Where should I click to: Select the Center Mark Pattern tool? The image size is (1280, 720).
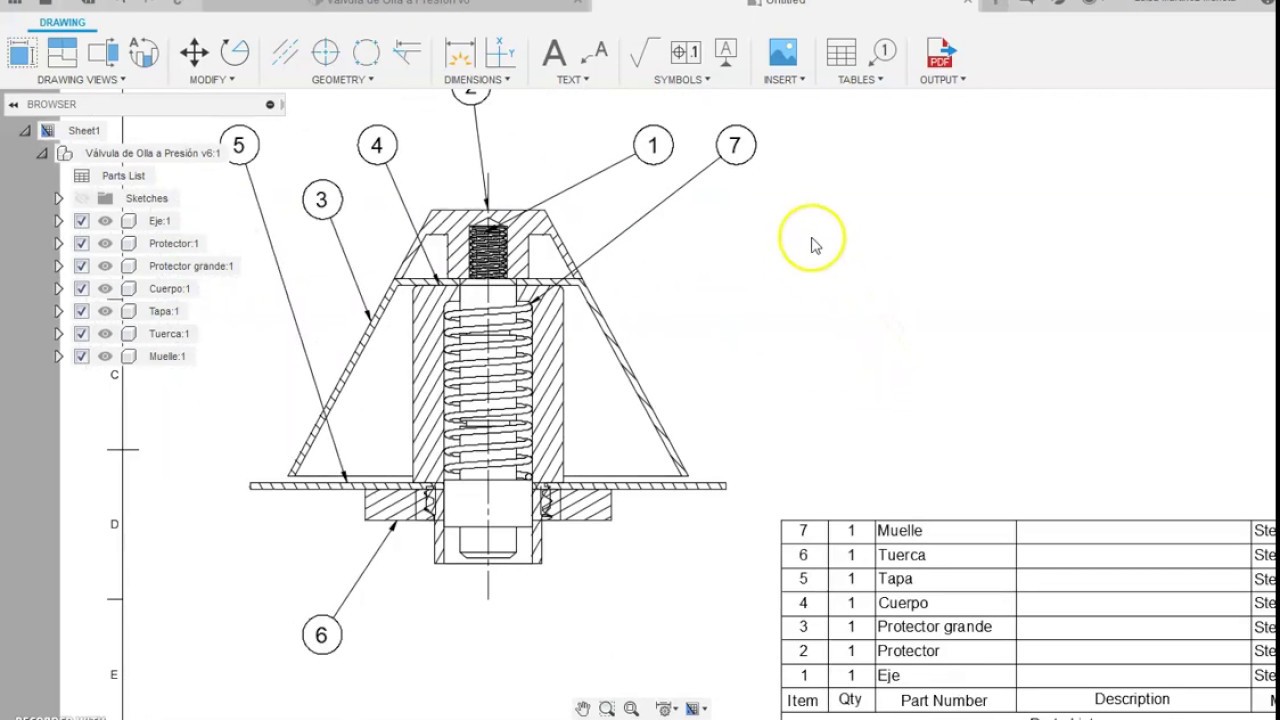[366, 52]
